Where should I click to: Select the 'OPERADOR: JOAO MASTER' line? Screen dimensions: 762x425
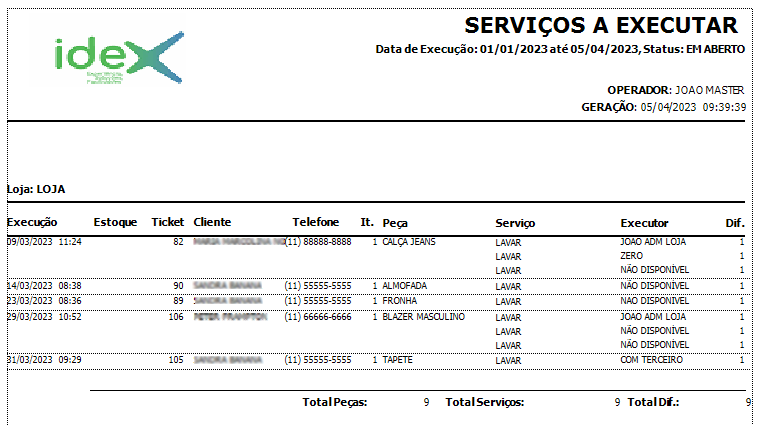pos(675,90)
